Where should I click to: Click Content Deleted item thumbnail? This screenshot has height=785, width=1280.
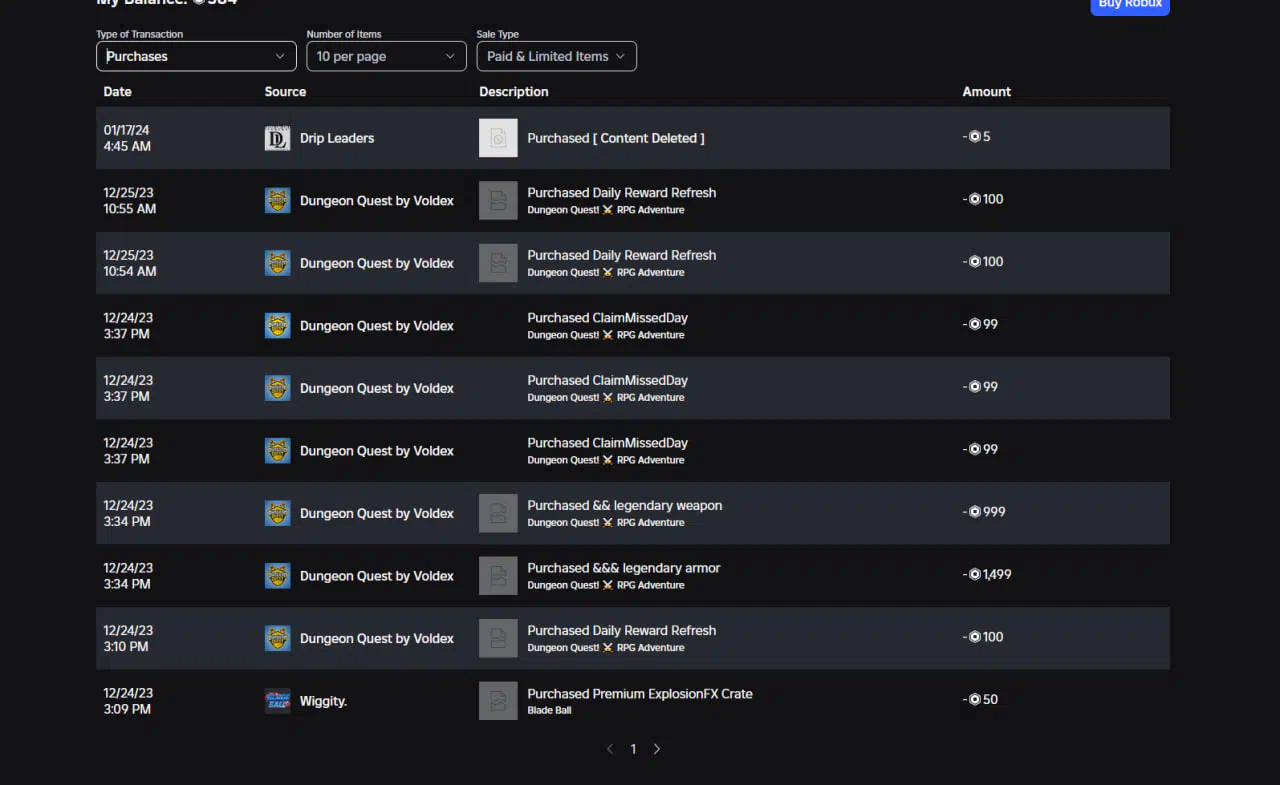click(498, 138)
